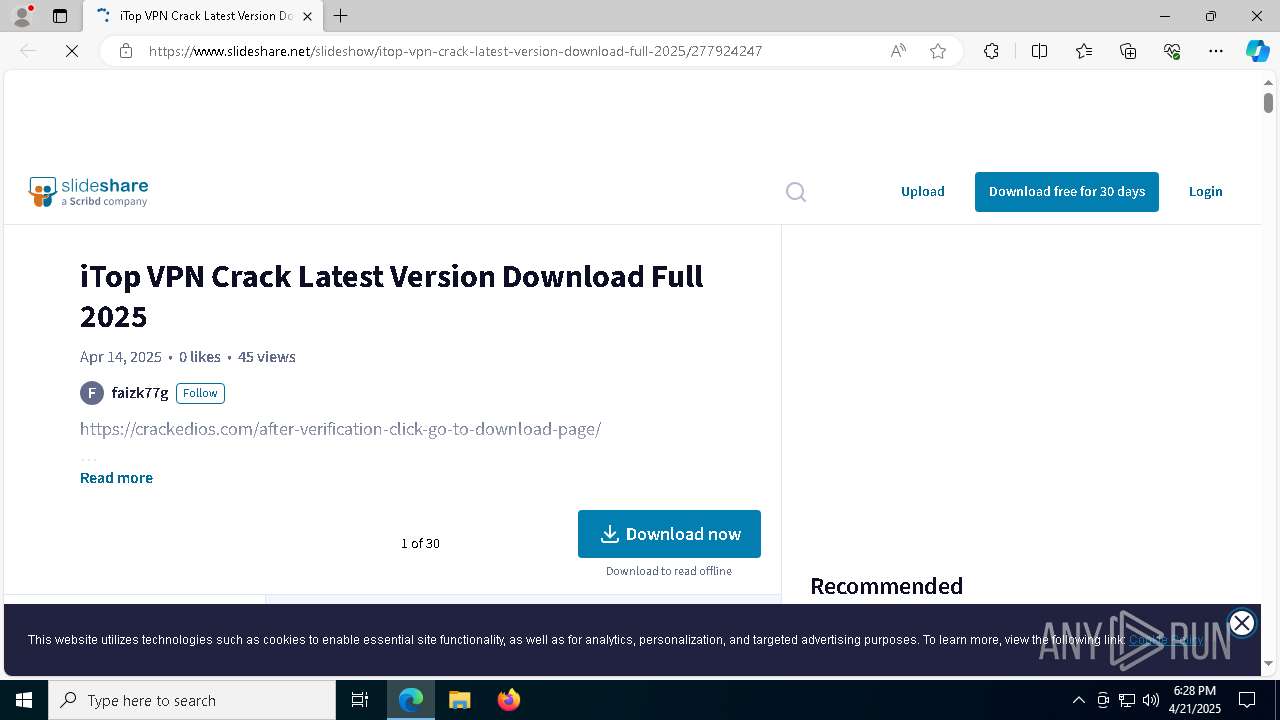Follow the author faizk77g

pyautogui.click(x=200, y=393)
